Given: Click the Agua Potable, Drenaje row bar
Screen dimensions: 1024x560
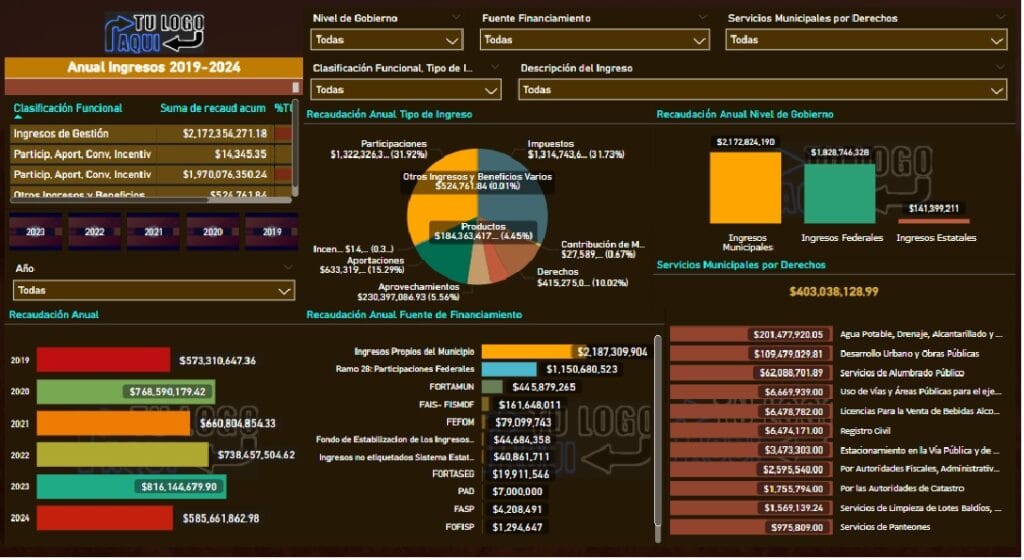Looking at the screenshot, I should pos(751,334).
